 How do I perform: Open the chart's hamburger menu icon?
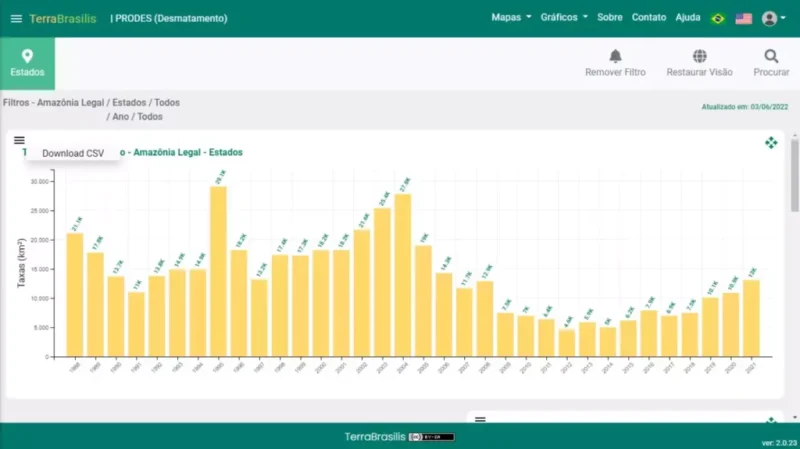(19, 141)
